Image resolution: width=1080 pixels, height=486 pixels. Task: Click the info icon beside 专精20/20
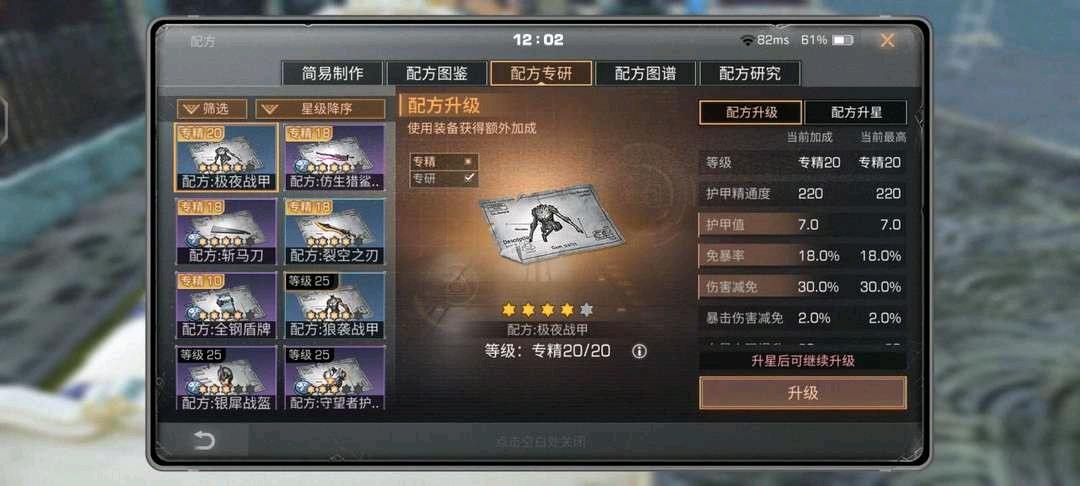pos(639,351)
